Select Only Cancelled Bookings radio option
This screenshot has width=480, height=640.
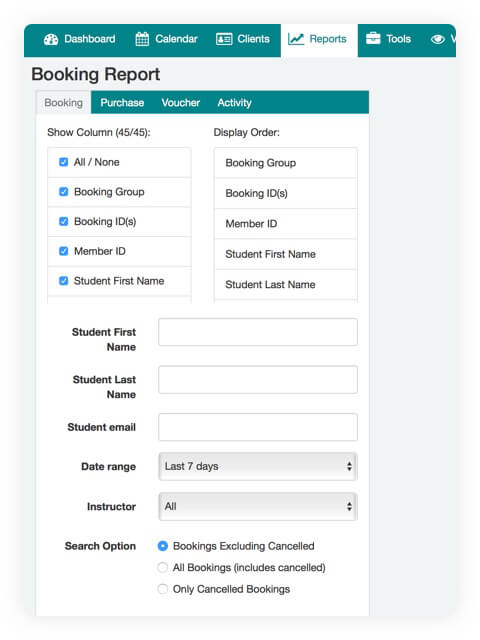pyautogui.click(x=162, y=589)
